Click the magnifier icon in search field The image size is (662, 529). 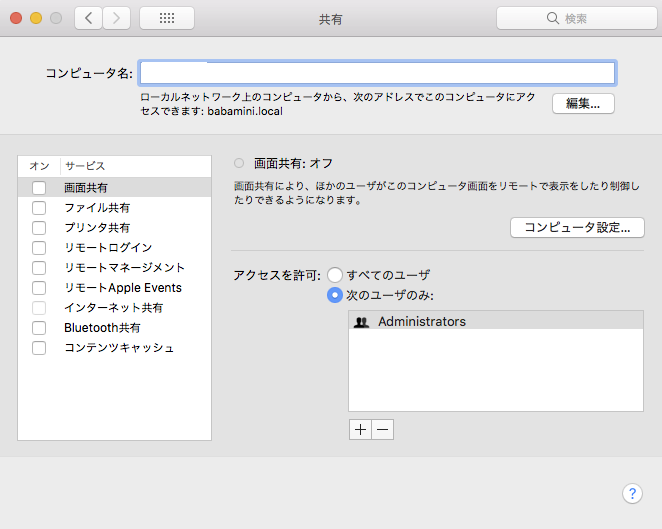pos(552,18)
